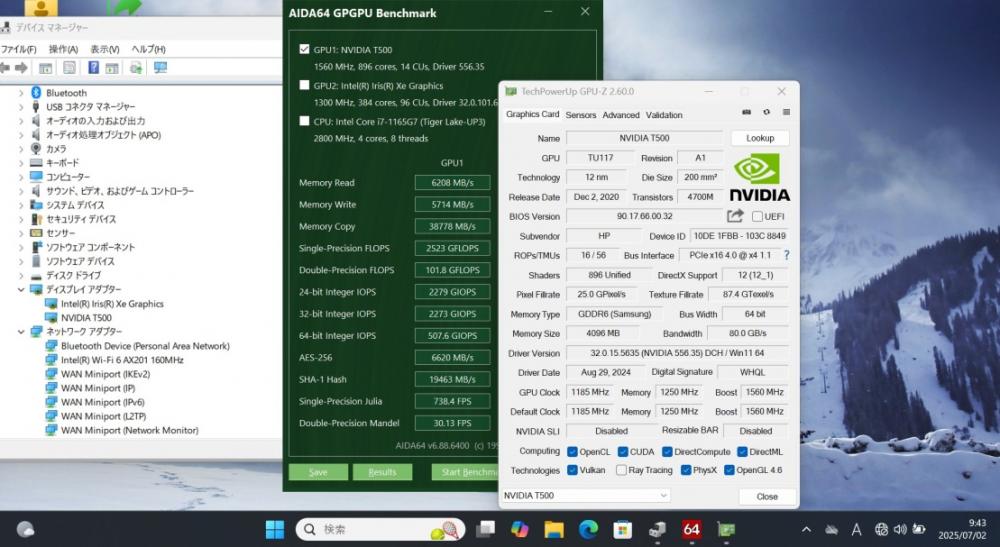Toggle the CPU Intel Core i7-1165G7 checkbox
The width and height of the screenshot is (1000, 547).
(304, 120)
